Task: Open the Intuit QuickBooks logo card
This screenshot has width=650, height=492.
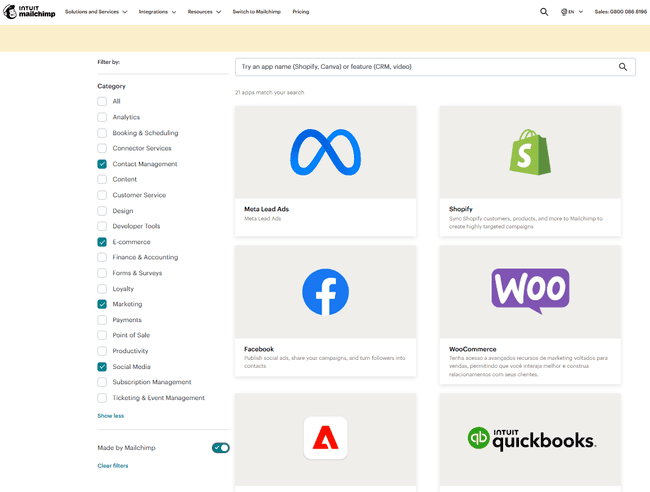Action: click(x=532, y=439)
